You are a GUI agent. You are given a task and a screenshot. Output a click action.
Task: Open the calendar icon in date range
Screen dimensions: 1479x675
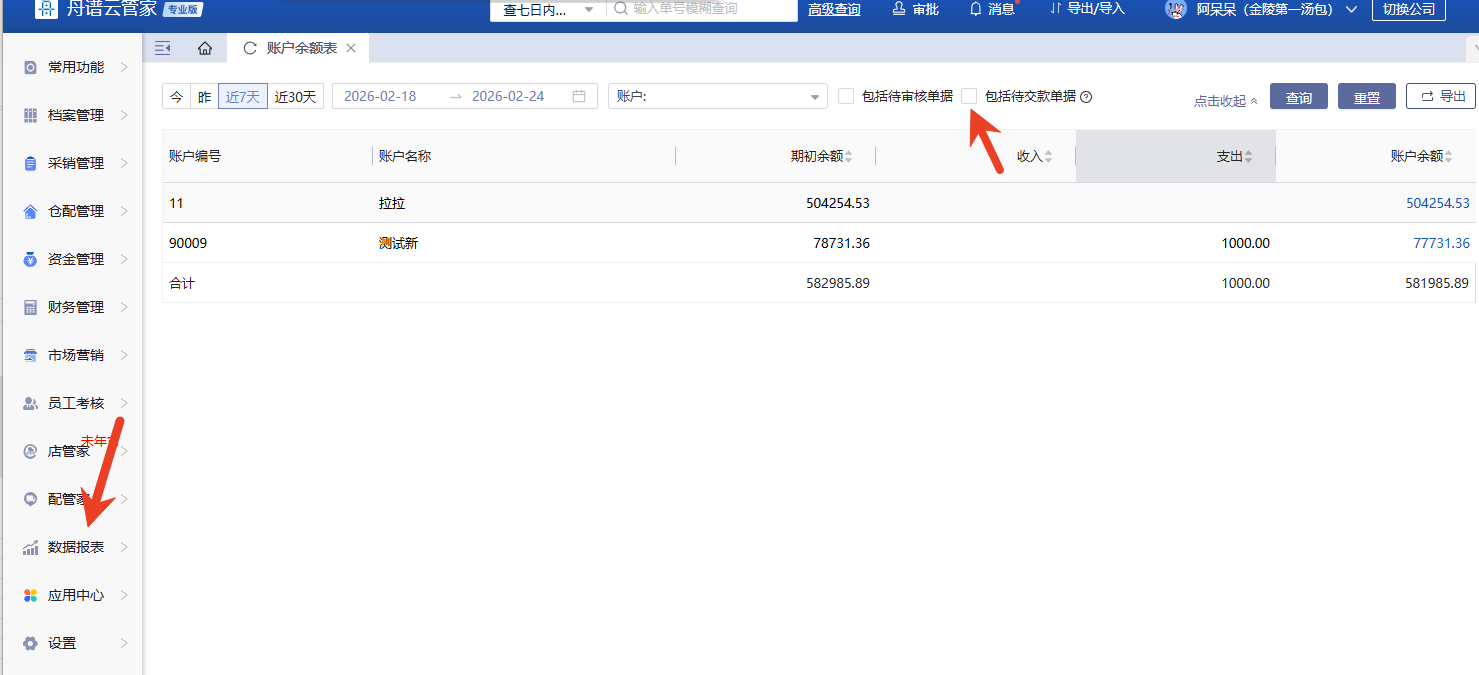click(579, 97)
